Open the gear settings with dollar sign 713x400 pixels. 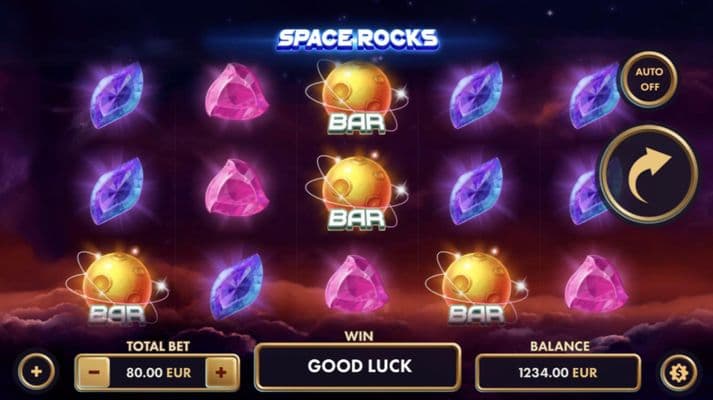679,373
